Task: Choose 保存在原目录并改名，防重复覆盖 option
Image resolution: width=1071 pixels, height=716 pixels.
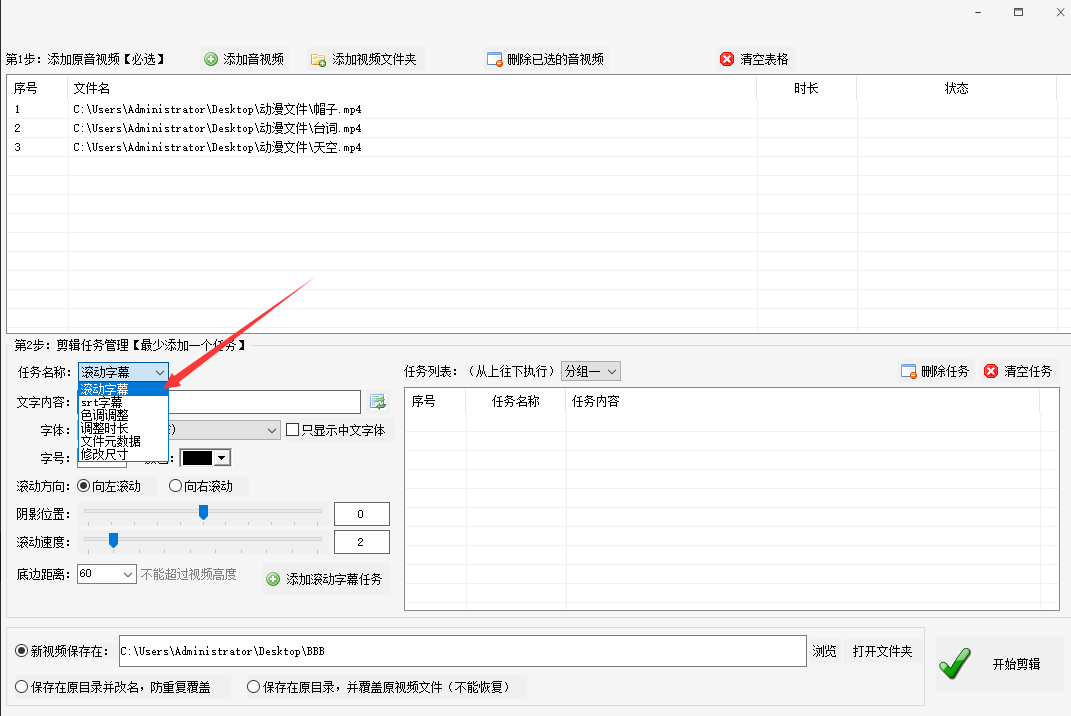Action: click(x=21, y=687)
